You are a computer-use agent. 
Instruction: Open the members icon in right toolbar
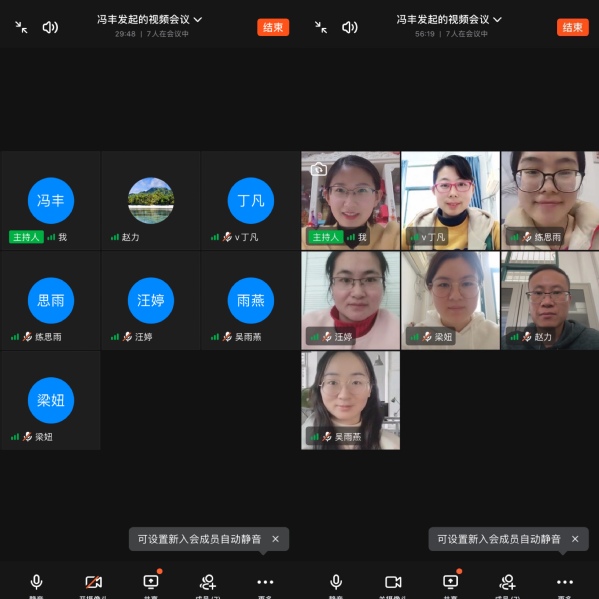coord(507,582)
